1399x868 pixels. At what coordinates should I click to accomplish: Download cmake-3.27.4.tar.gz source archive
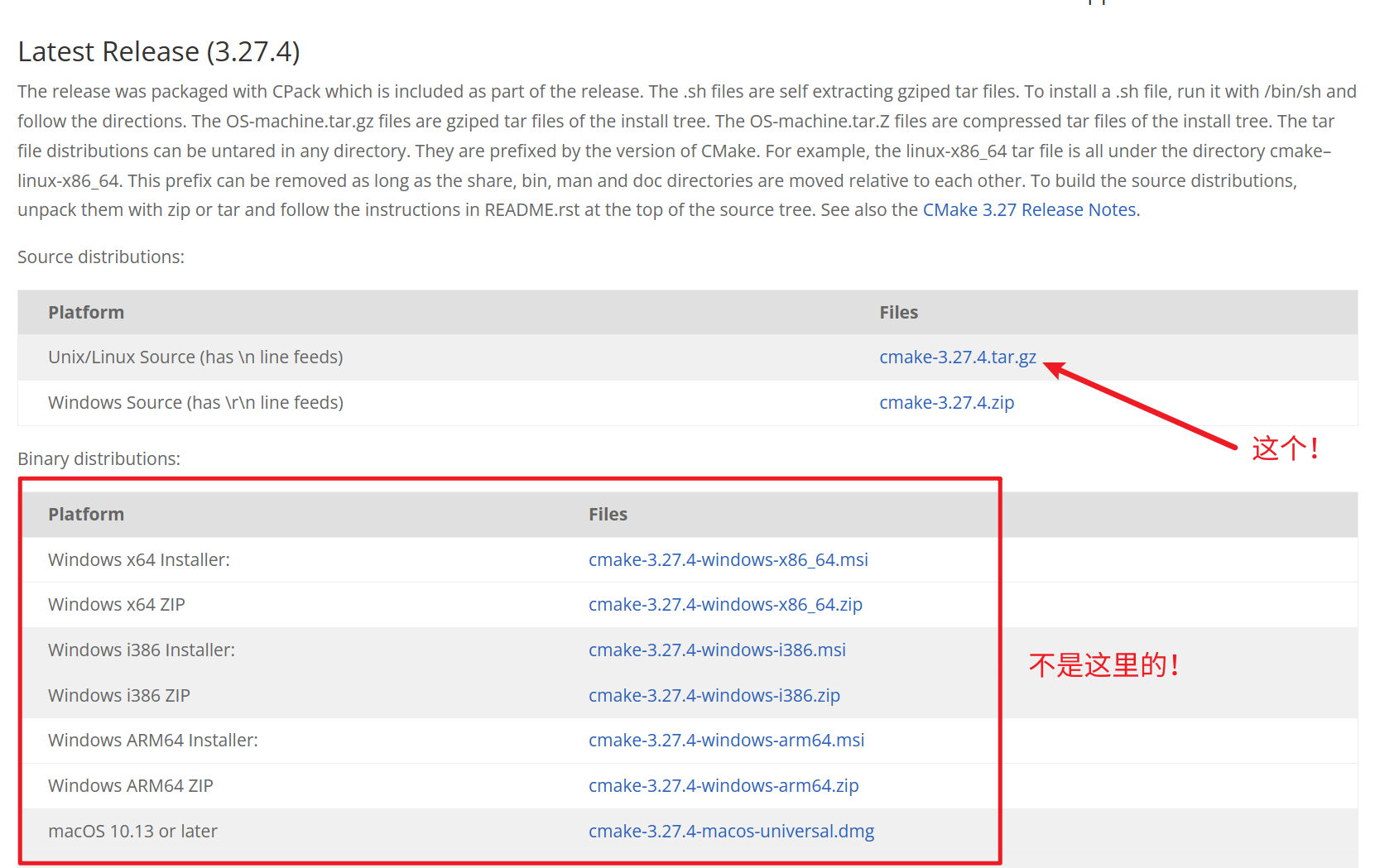point(958,357)
